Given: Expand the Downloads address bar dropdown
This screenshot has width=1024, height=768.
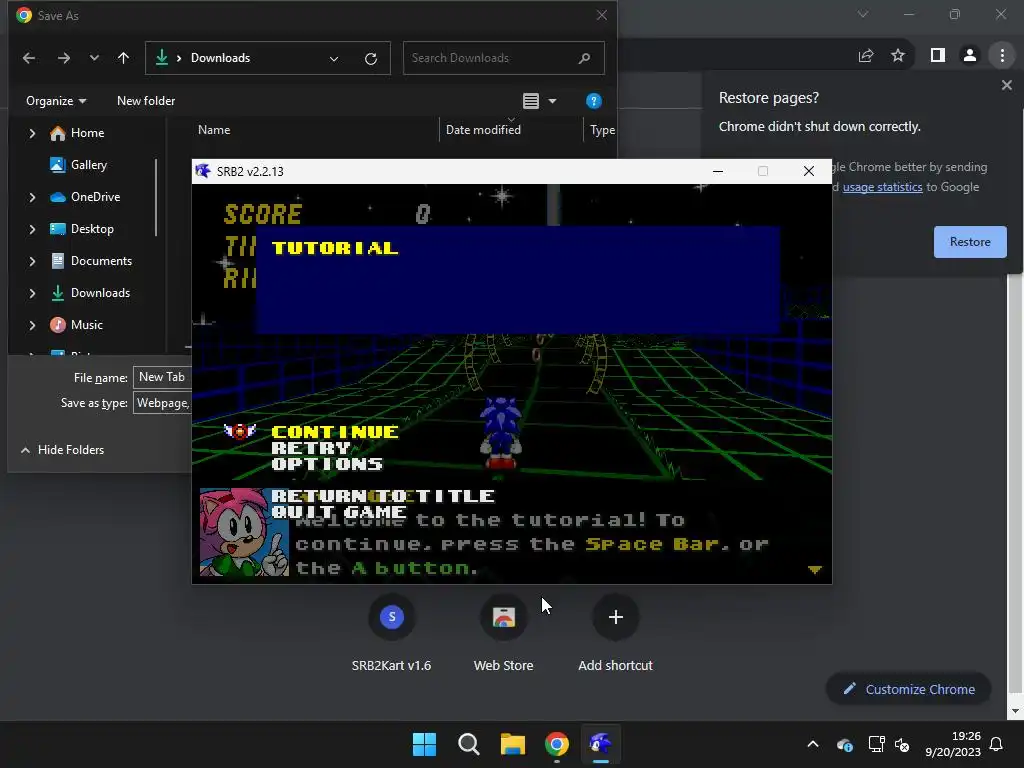Looking at the screenshot, I should tap(334, 59).
